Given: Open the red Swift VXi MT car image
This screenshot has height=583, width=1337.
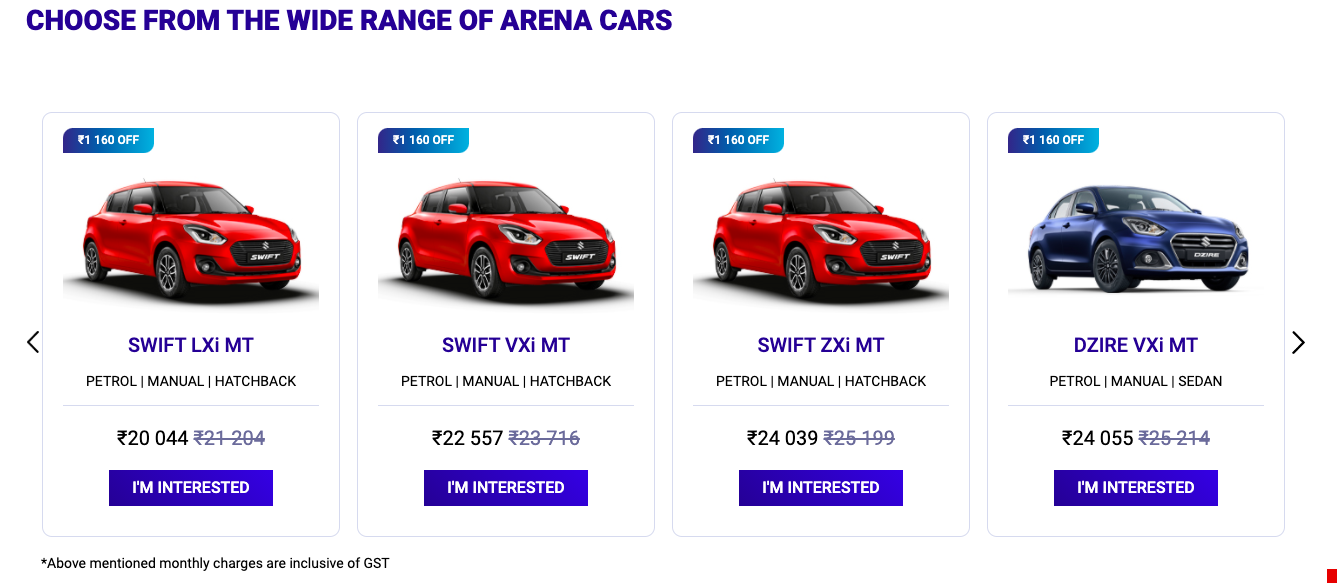Looking at the screenshot, I should pyautogui.click(x=505, y=237).
